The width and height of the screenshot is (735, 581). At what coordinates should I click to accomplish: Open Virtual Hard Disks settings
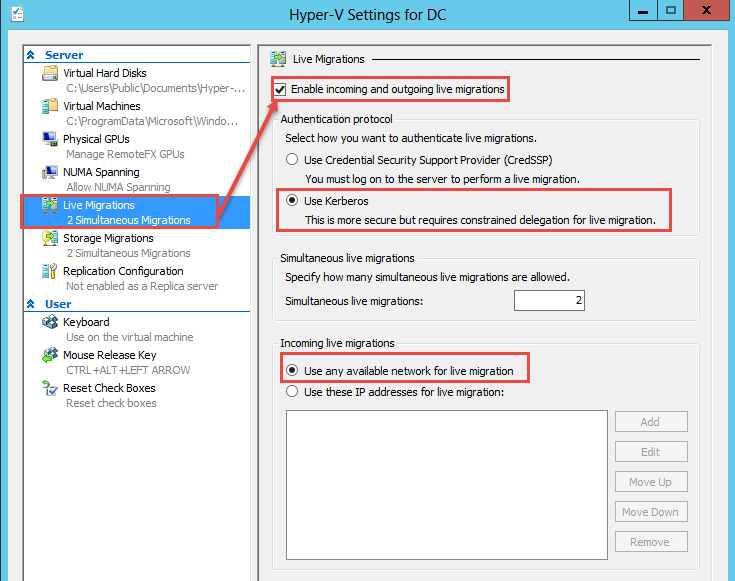point(105,73)
